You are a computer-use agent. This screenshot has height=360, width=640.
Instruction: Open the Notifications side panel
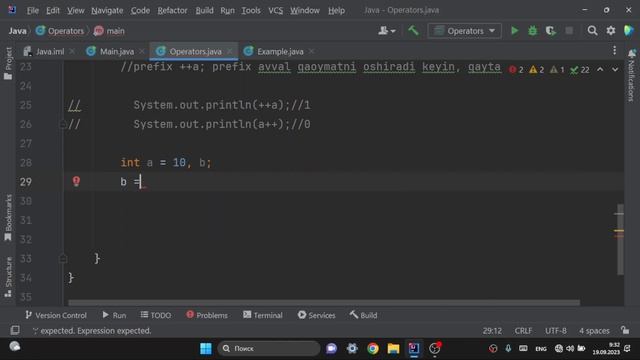pos(631,76)
